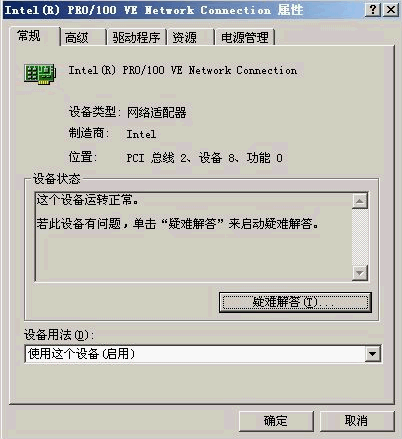Click the question mark help button
402x439 pixels.
click(373, 10)
